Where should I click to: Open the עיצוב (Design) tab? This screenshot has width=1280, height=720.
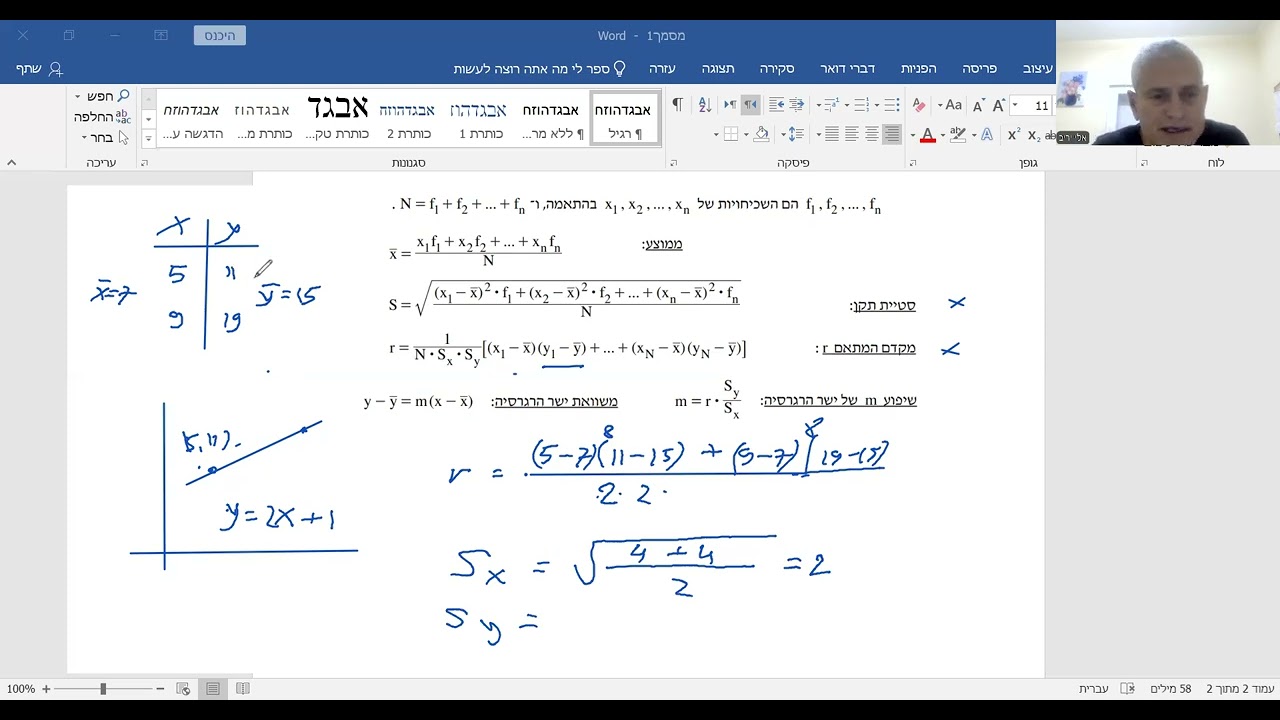[x=1037, y=68]
